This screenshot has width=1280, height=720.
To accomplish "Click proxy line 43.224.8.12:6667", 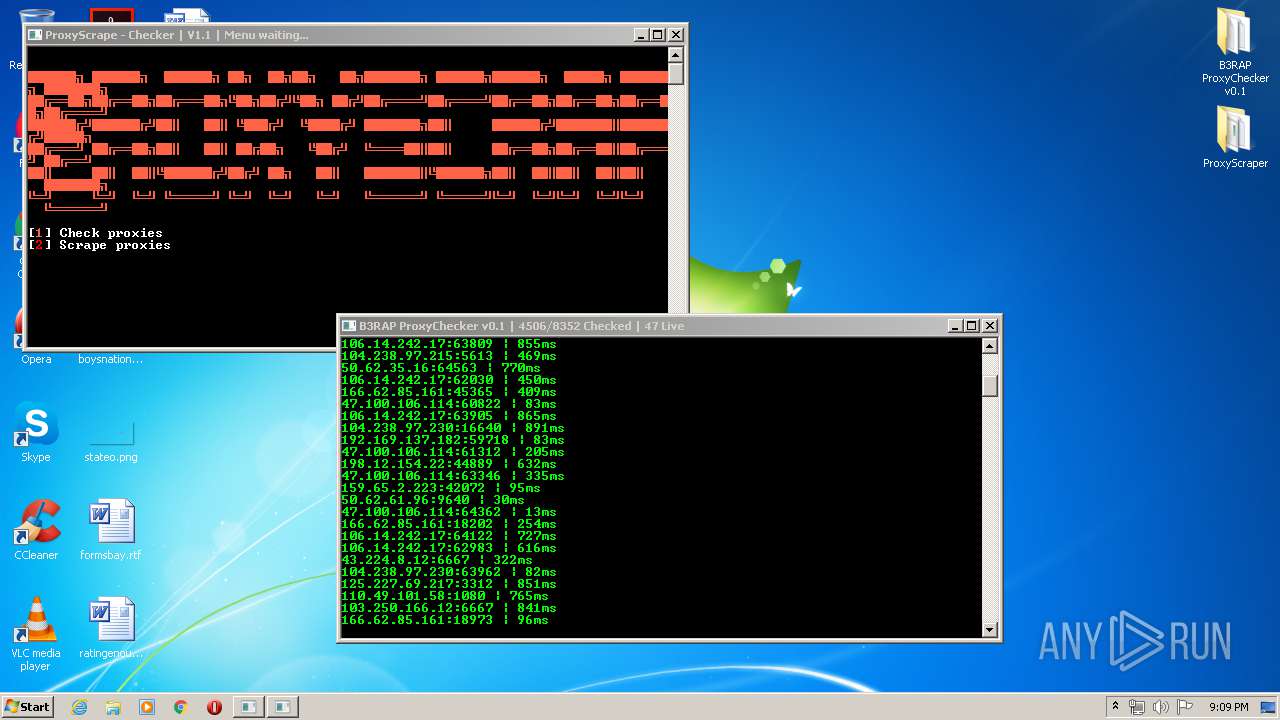I will click(437, 560).
